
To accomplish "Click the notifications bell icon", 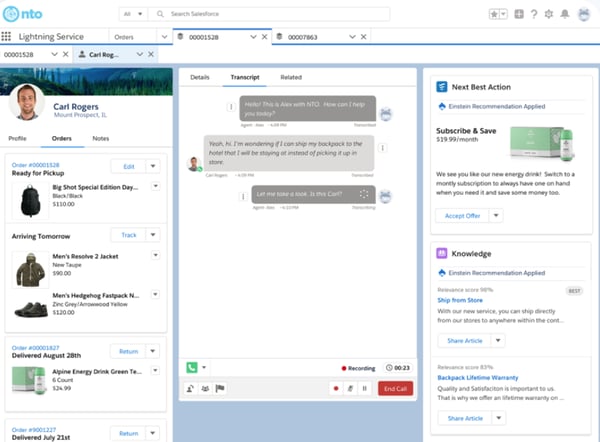I will [x=566, y=14].
